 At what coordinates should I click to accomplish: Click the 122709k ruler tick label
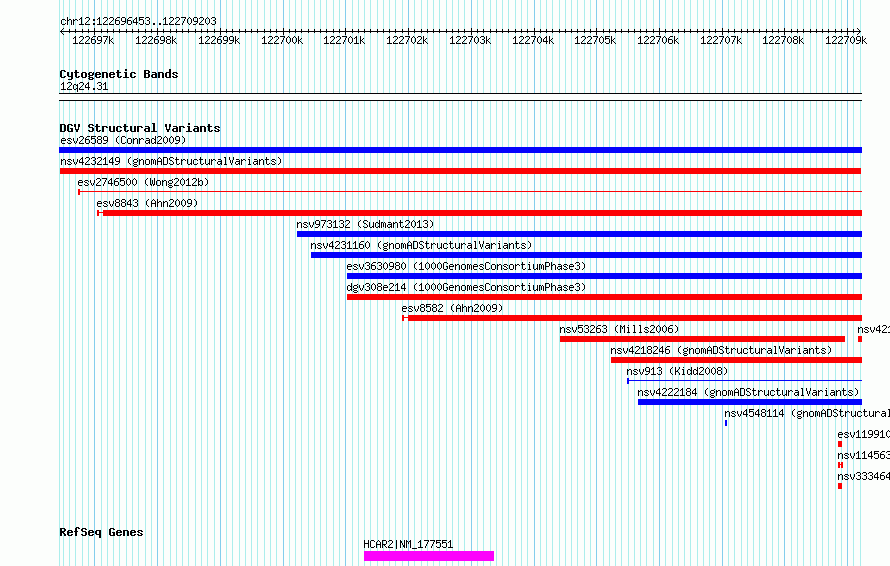point(846,40)
